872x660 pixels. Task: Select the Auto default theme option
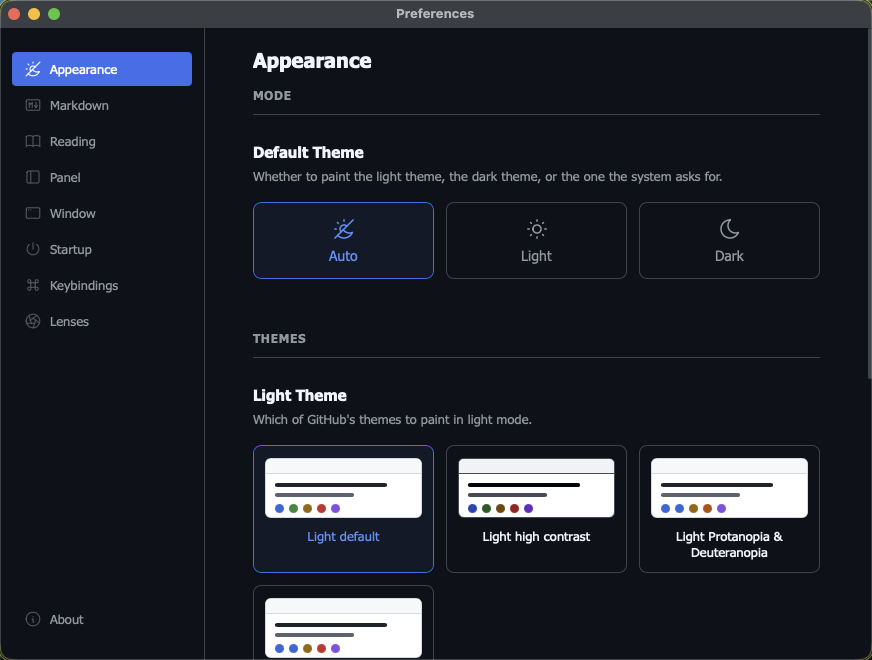pyautogui.click(x=343, y=240)
